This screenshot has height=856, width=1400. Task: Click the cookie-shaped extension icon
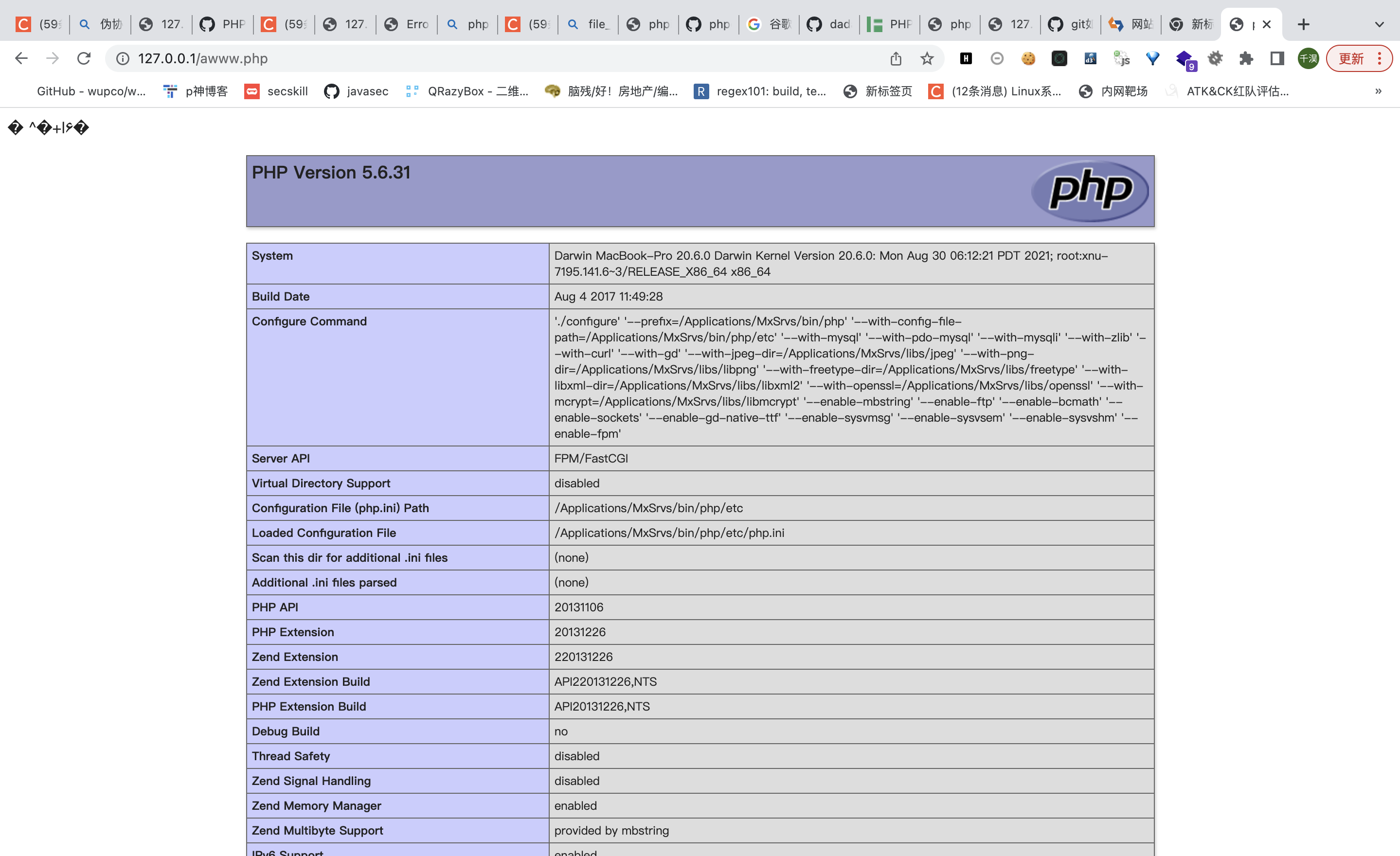pyautogui.click(x=1028, y=58)
